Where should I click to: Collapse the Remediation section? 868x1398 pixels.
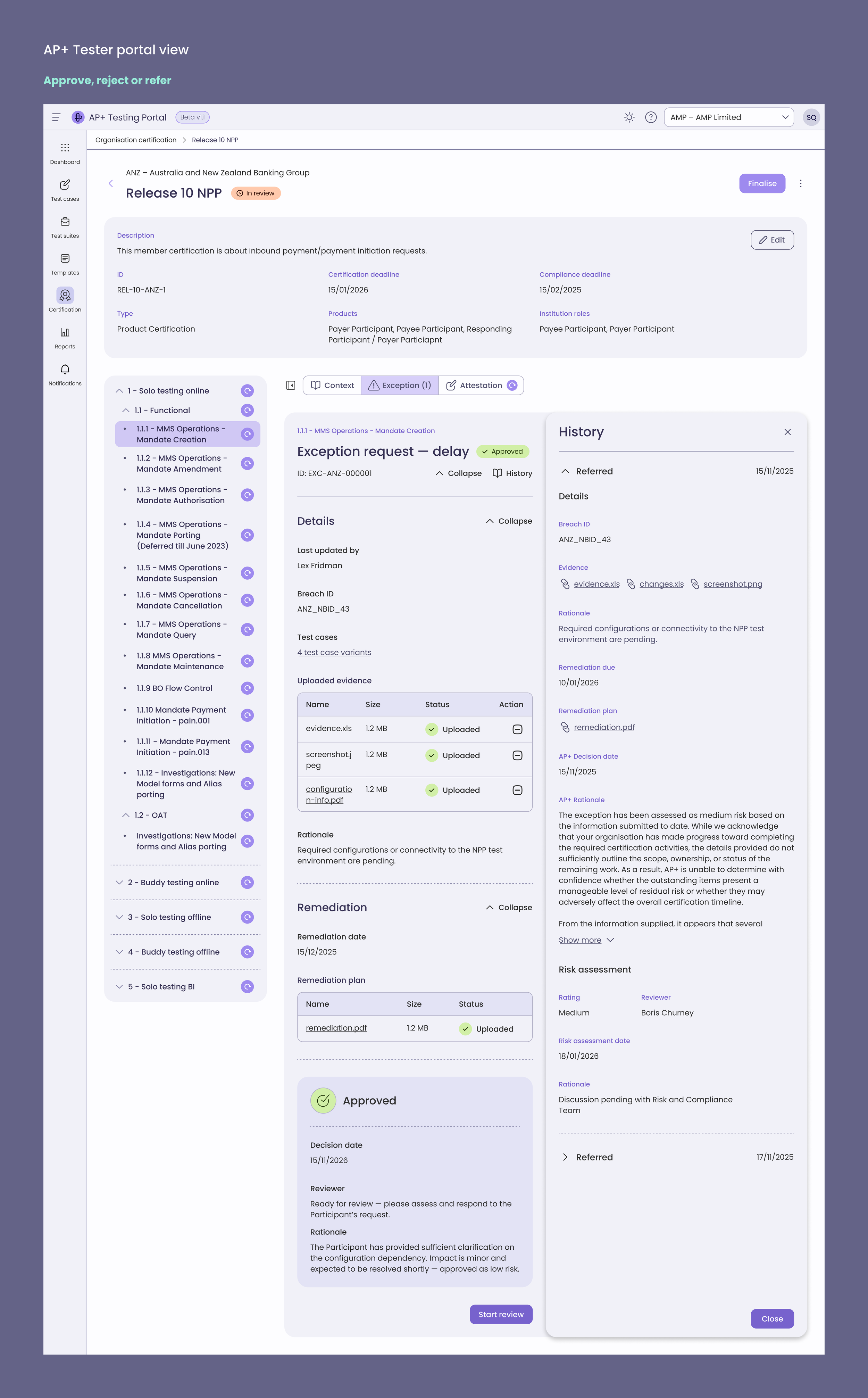[x=509, y=907]
